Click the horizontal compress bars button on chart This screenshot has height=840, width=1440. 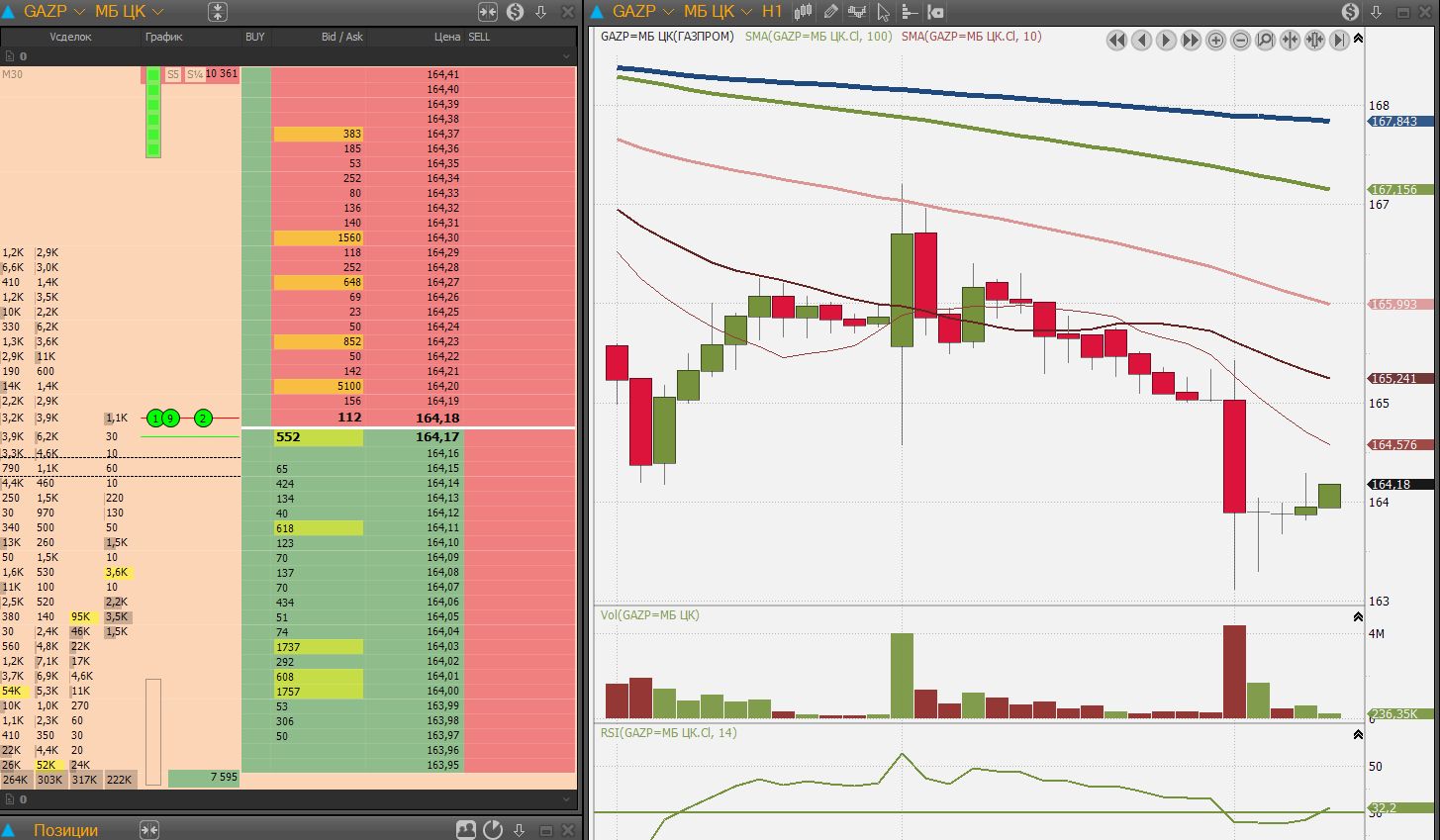(1291, 40)
